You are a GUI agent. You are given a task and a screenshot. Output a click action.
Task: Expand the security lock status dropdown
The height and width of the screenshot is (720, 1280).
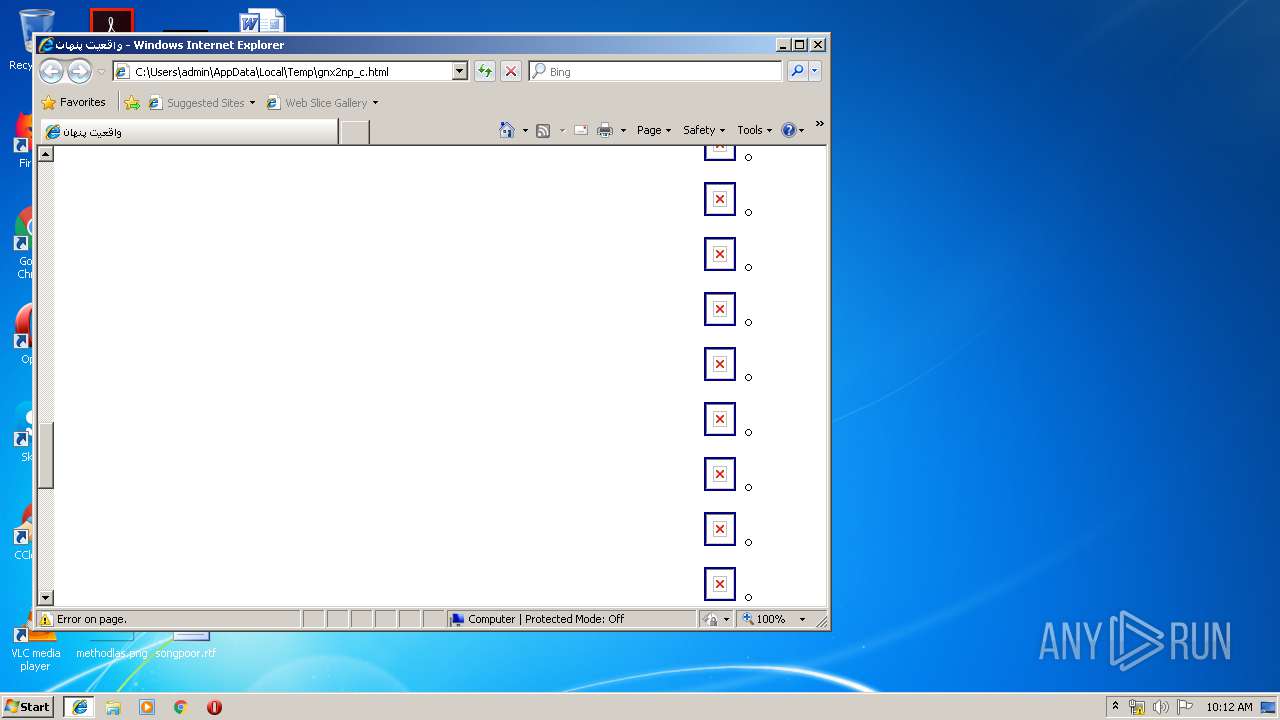pyautogui.click(x=727, y=619)
